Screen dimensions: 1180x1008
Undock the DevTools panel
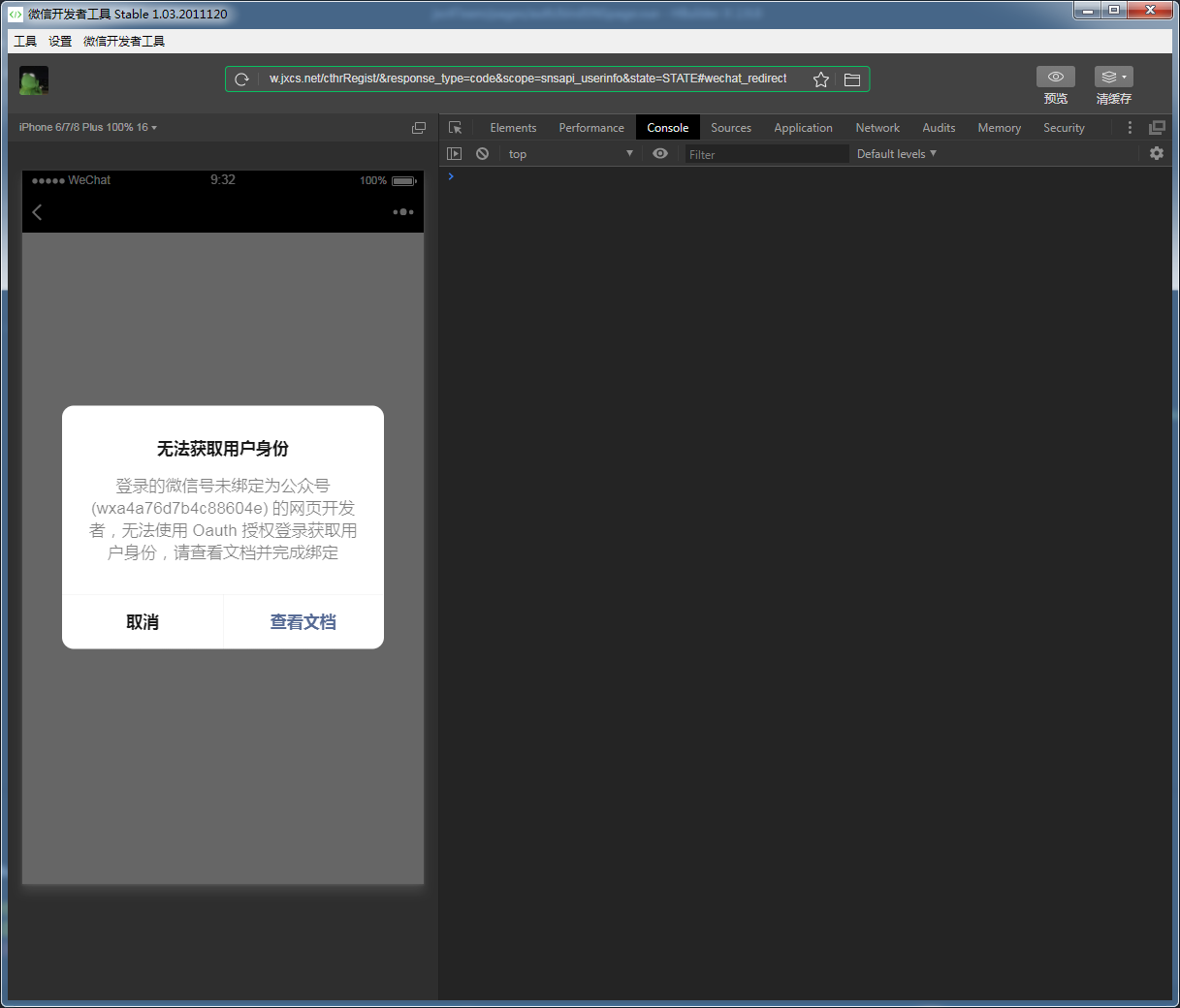pos(1157,128)
